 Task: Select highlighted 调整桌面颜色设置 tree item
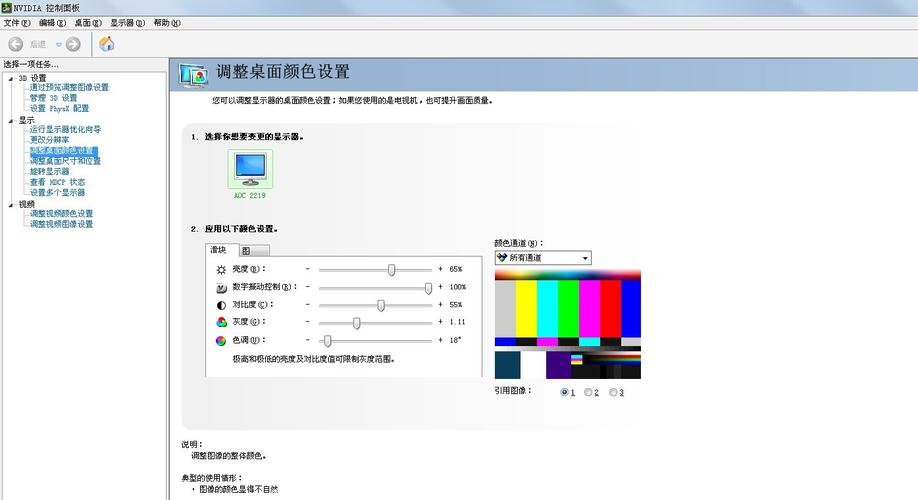pos(64,150)
